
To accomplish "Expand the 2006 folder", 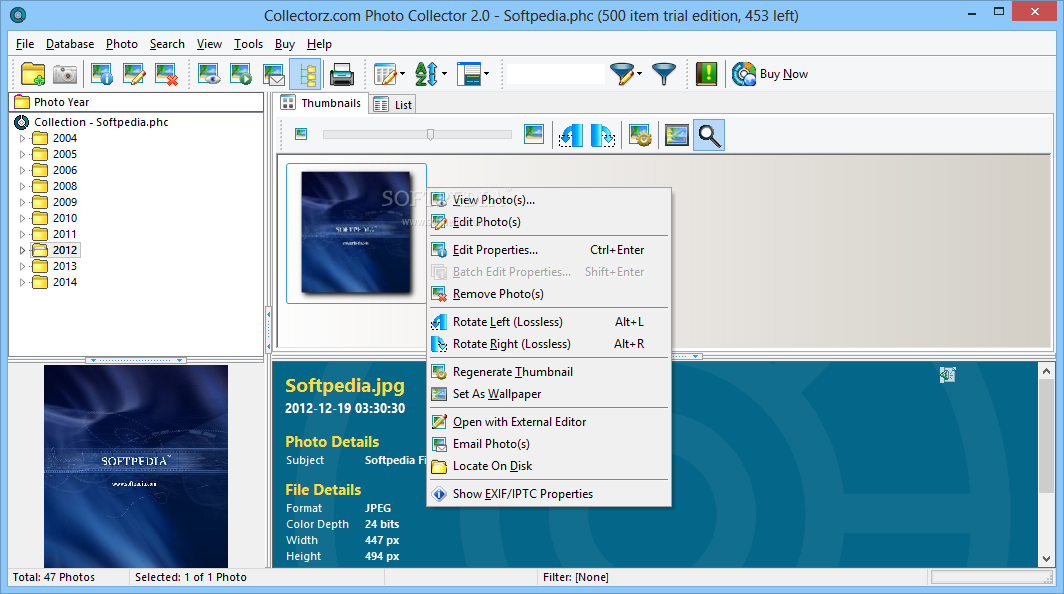I will 22,170.
